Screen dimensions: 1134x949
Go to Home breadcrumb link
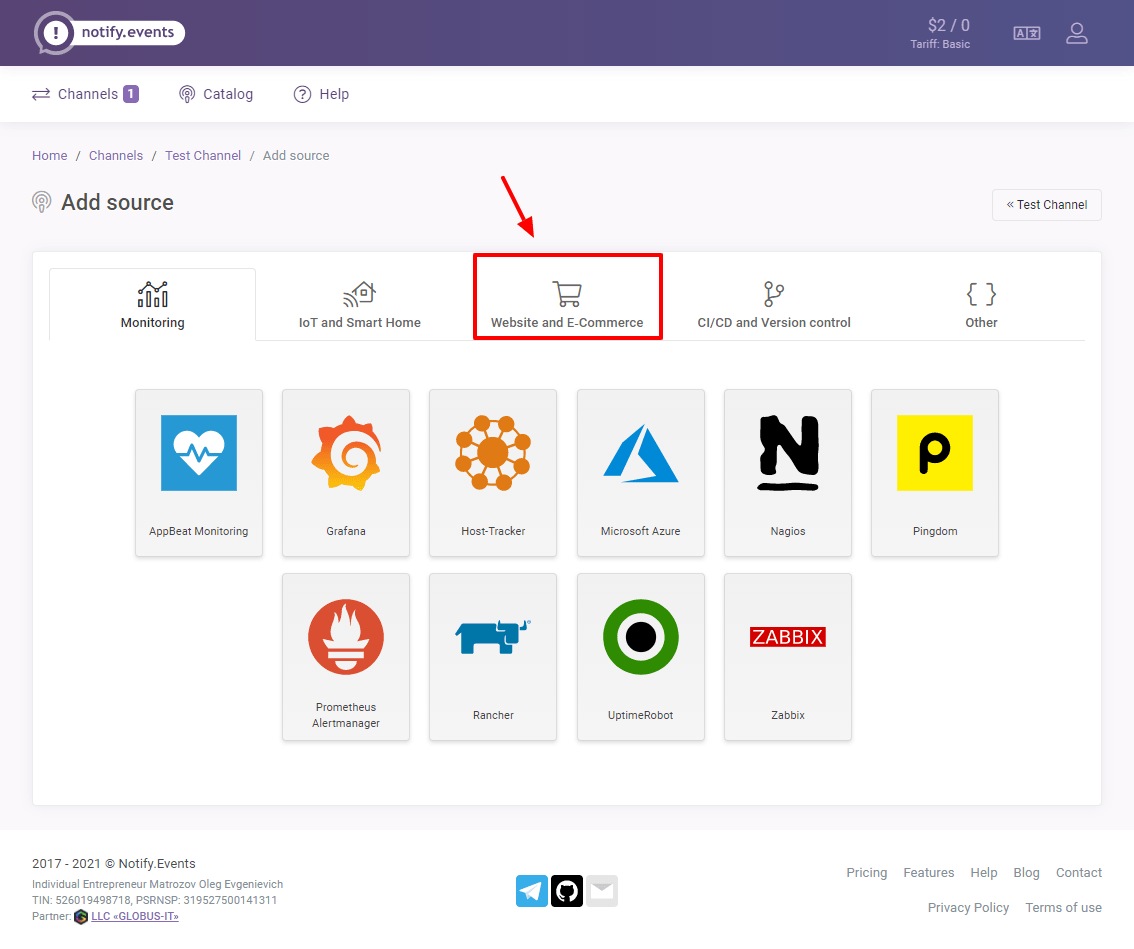click(49, 156)
